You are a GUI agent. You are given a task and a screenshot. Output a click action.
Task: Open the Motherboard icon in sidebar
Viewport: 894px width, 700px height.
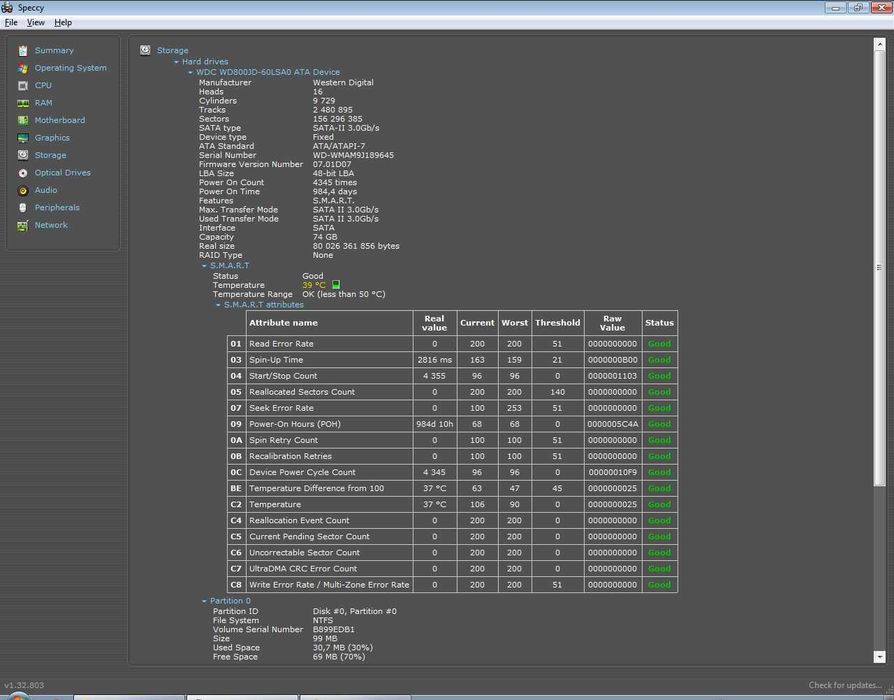click(23, 120)
